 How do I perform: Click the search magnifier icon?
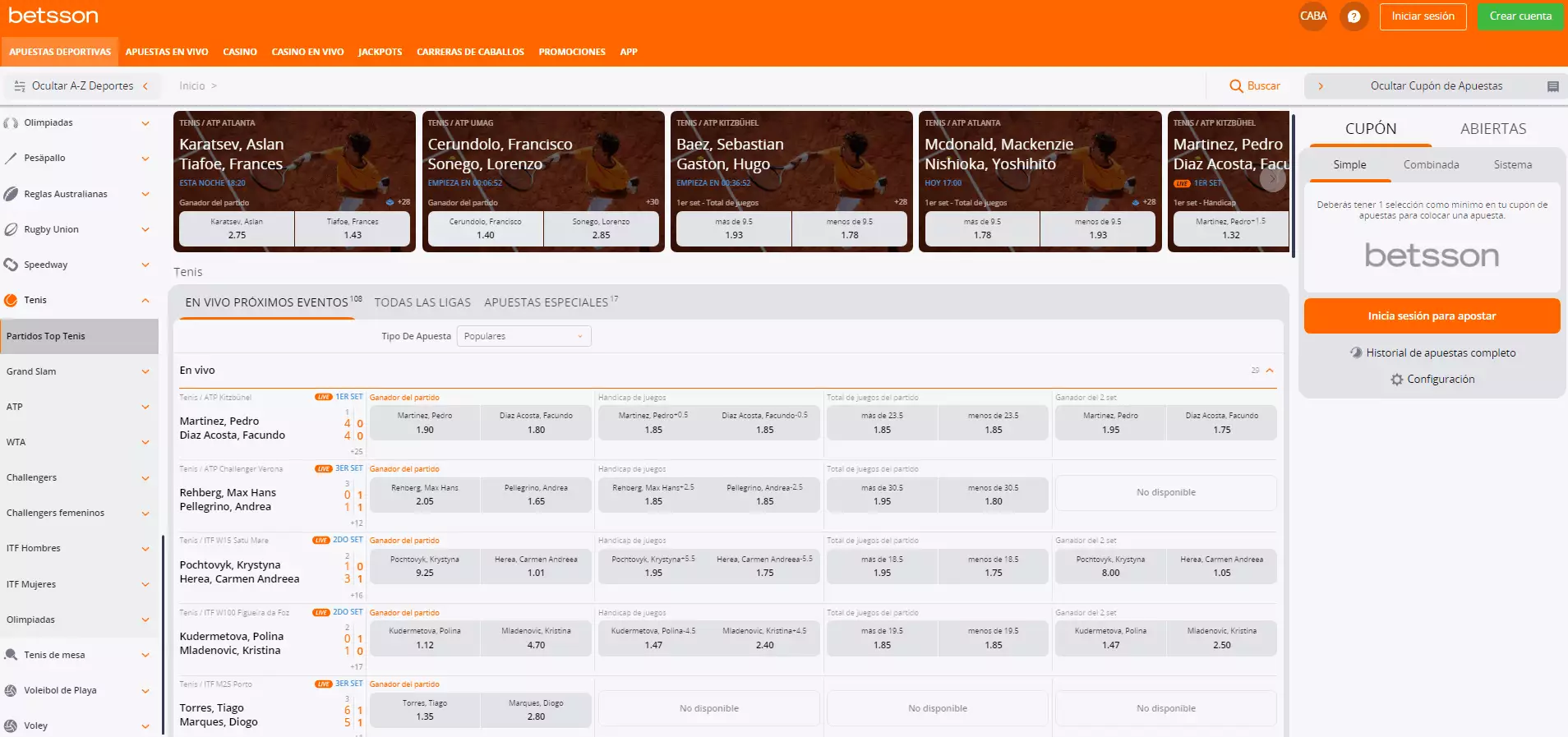point(1236,86)
